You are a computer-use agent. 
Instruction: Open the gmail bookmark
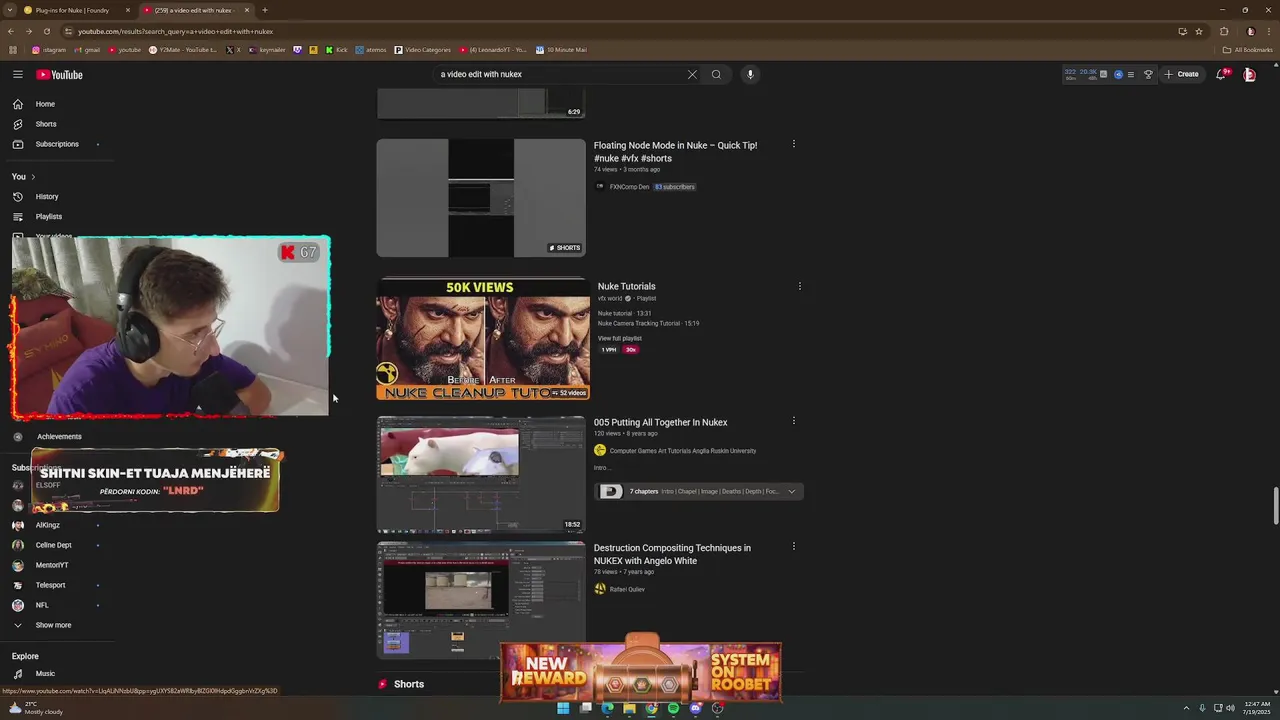click(x=87, y=50)
